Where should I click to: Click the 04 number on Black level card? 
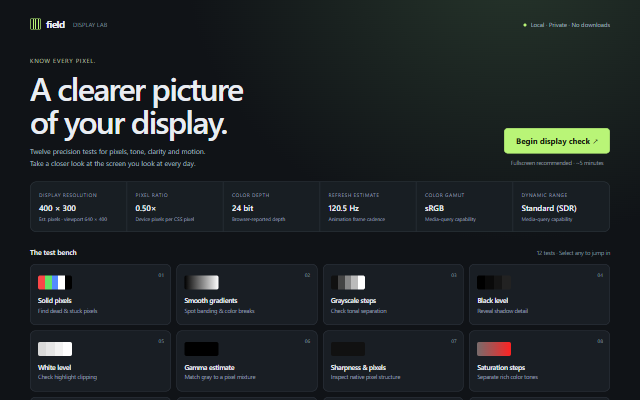600,275
